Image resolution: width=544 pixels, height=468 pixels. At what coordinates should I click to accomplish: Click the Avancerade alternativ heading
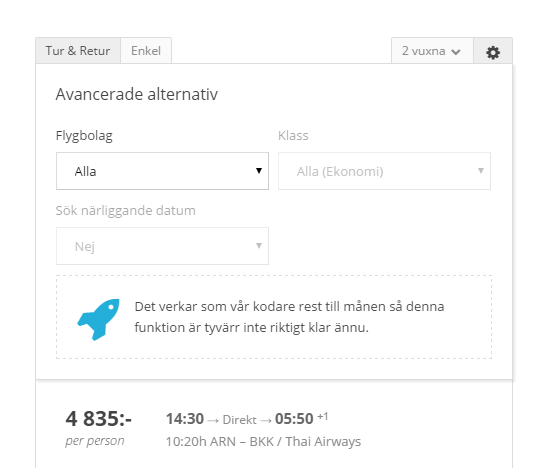pos(137,94)
